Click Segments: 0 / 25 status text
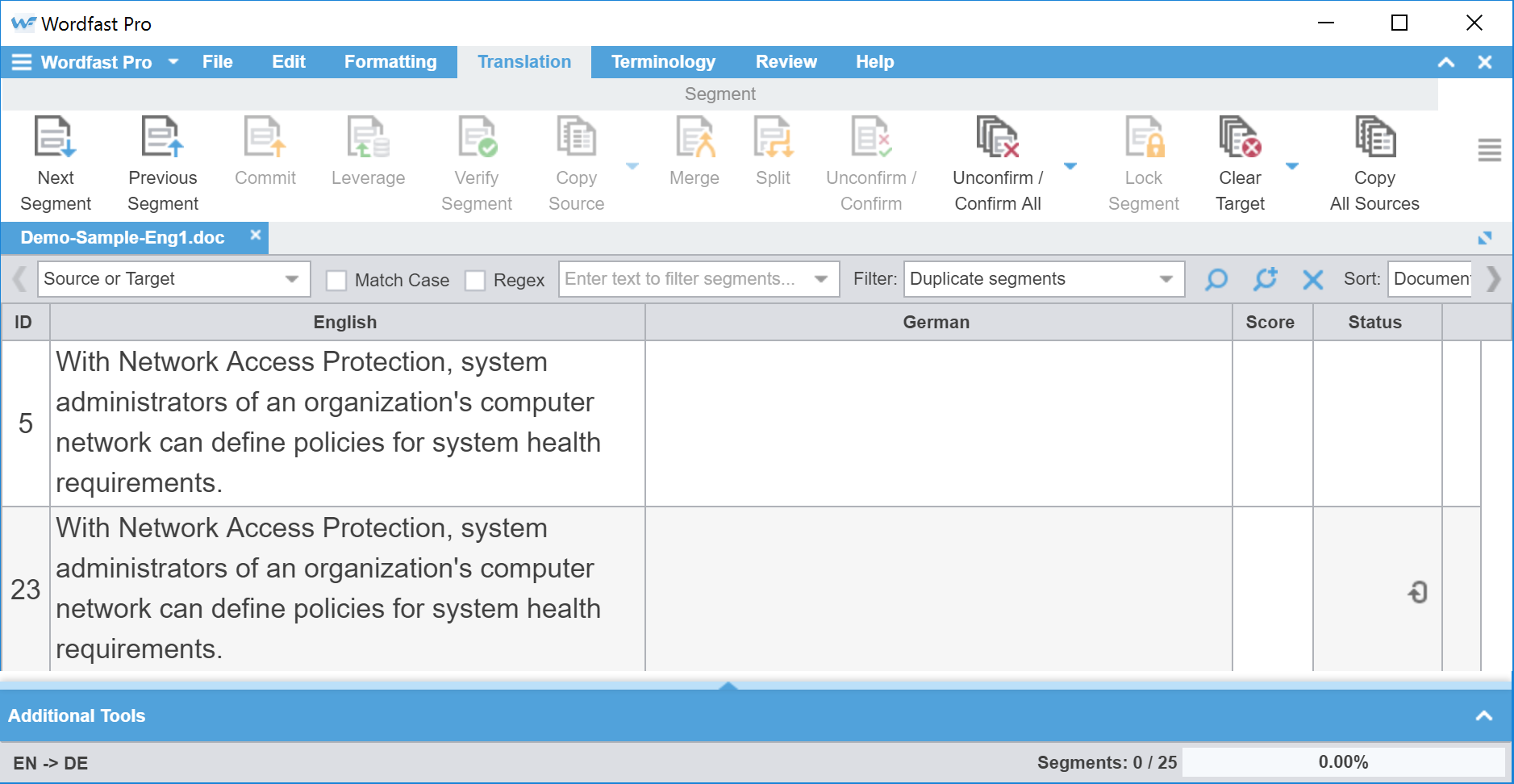The width and height of the screenshot is (1514, 784). coord(1107,763)
